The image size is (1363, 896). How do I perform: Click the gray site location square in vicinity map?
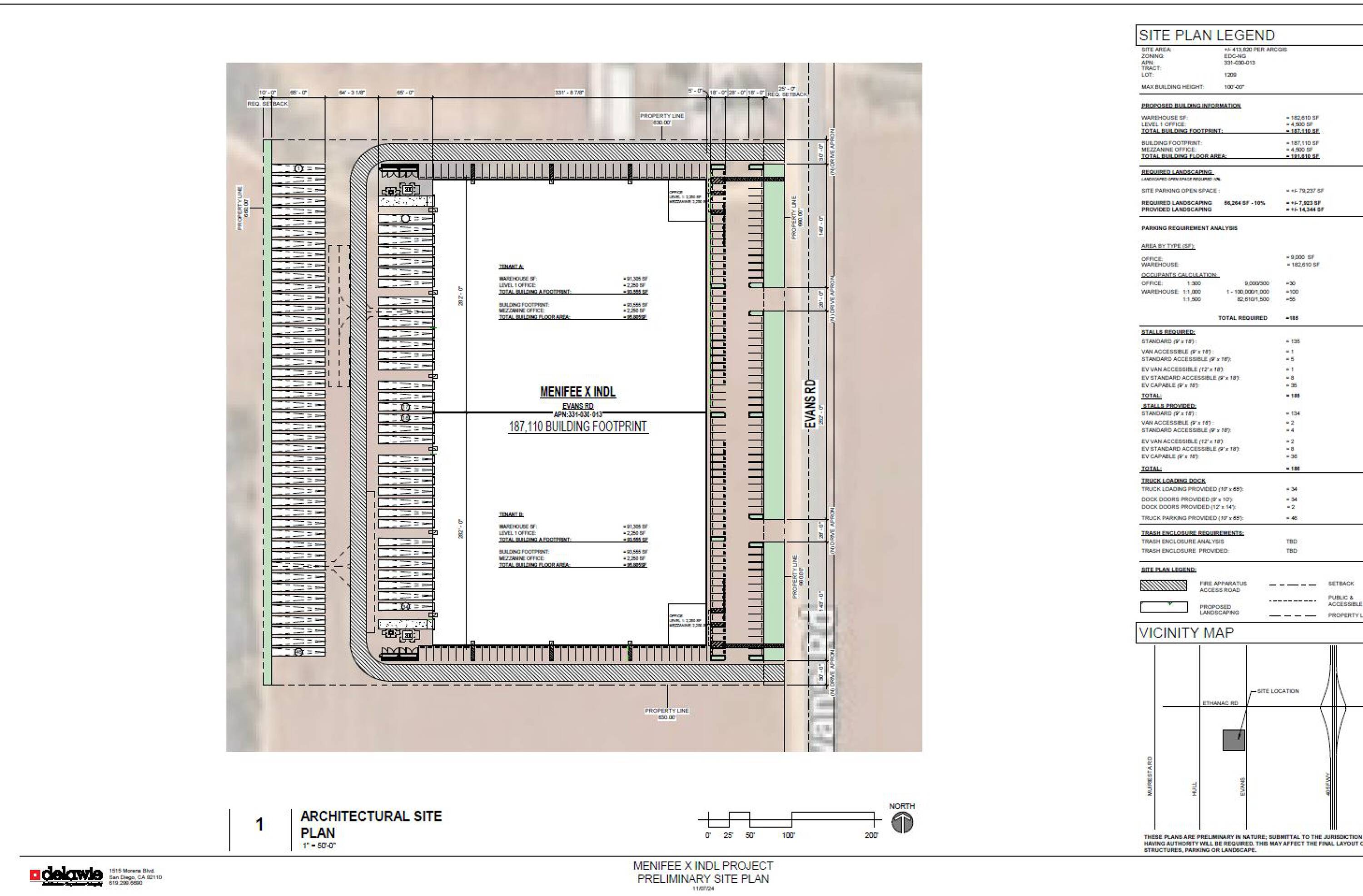pyautogui.click(x=1234, y=740)
